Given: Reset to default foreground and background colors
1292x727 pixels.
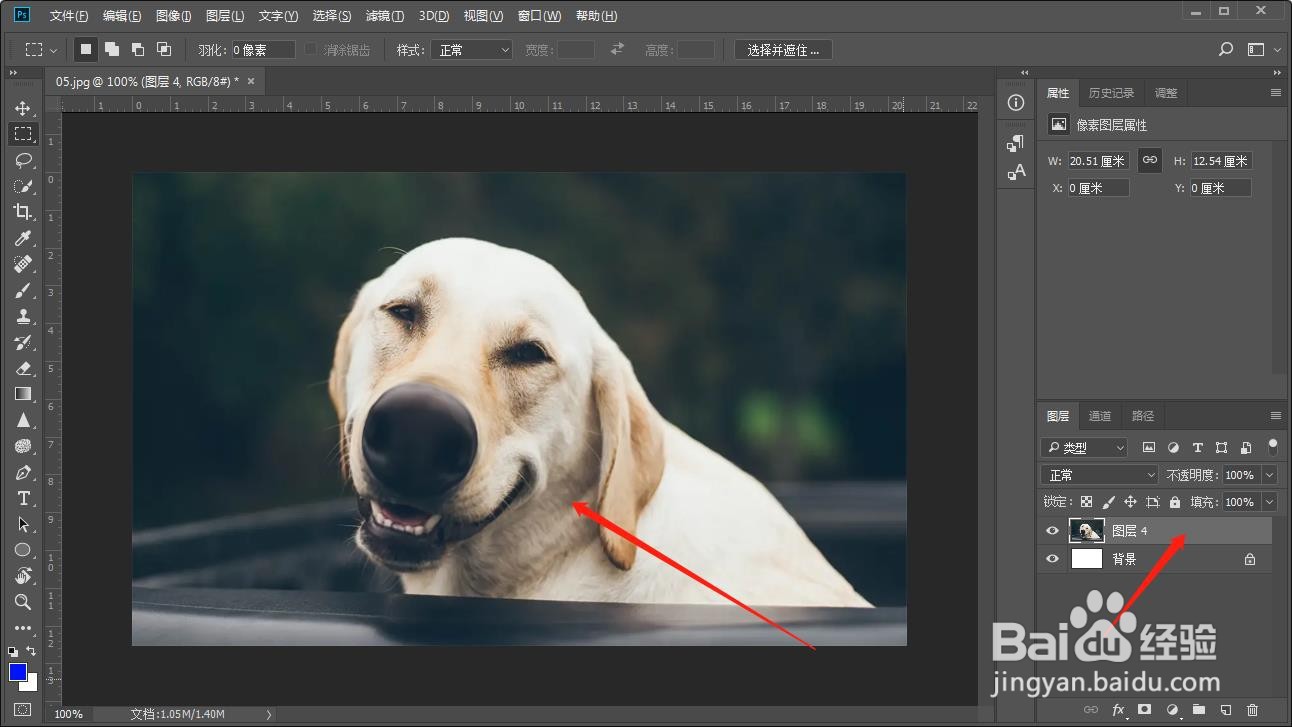Looking at the screenshot, I should [x=14, y=652].
